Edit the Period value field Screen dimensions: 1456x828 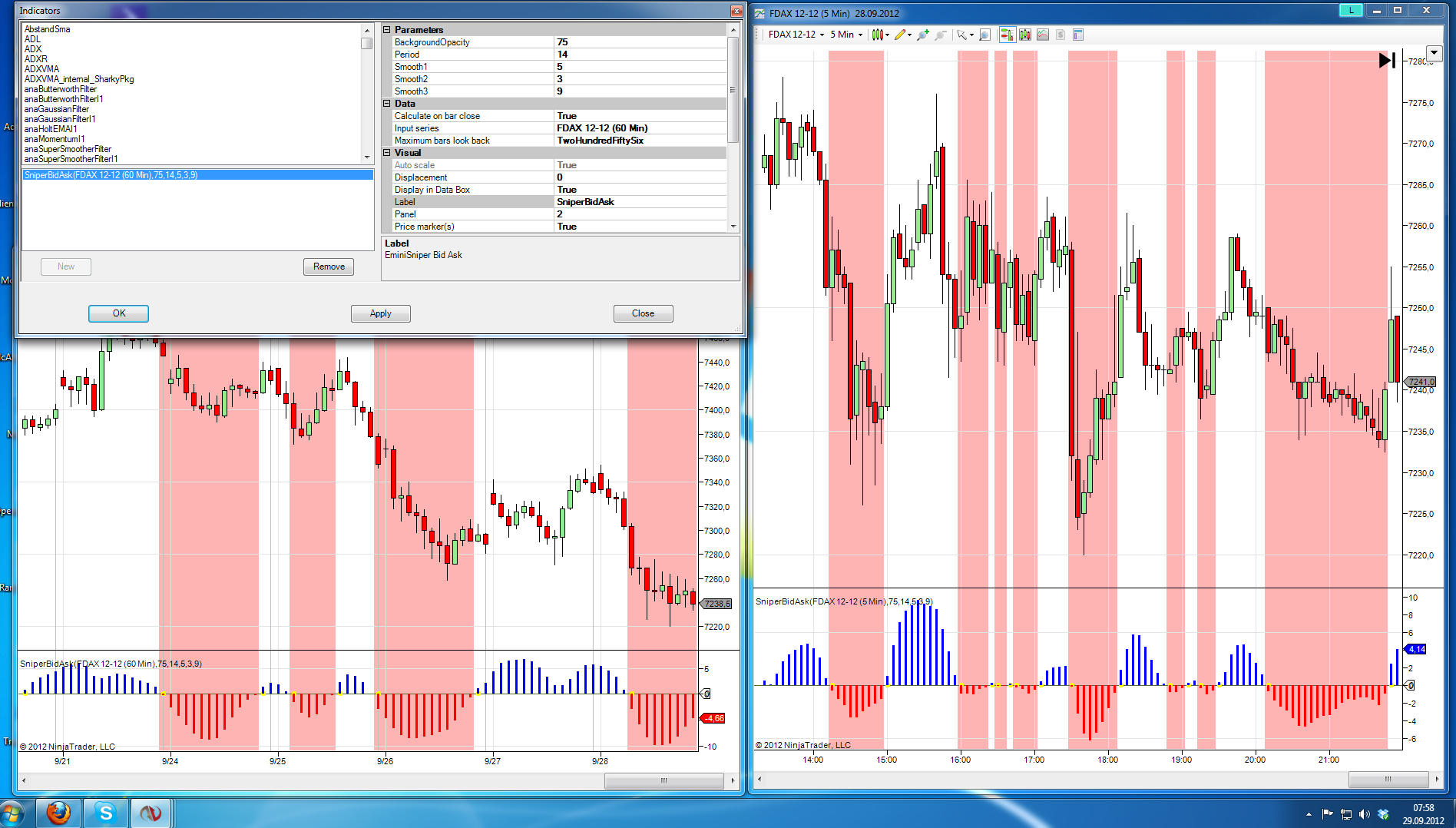(640, 55)
